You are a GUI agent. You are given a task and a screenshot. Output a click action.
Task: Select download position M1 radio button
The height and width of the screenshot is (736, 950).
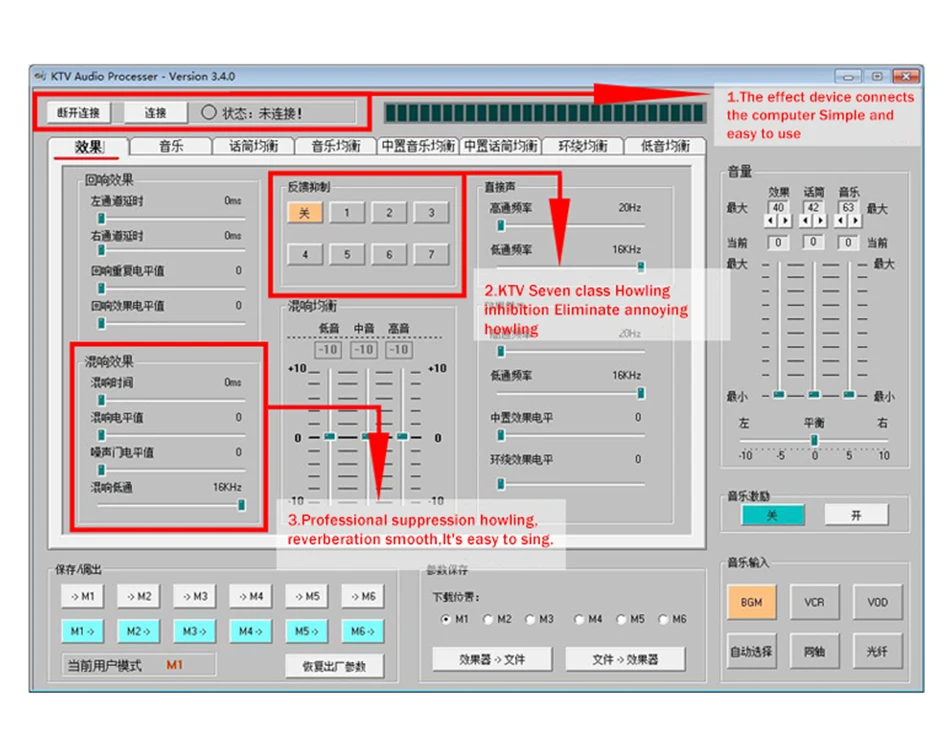pos(446,619)
